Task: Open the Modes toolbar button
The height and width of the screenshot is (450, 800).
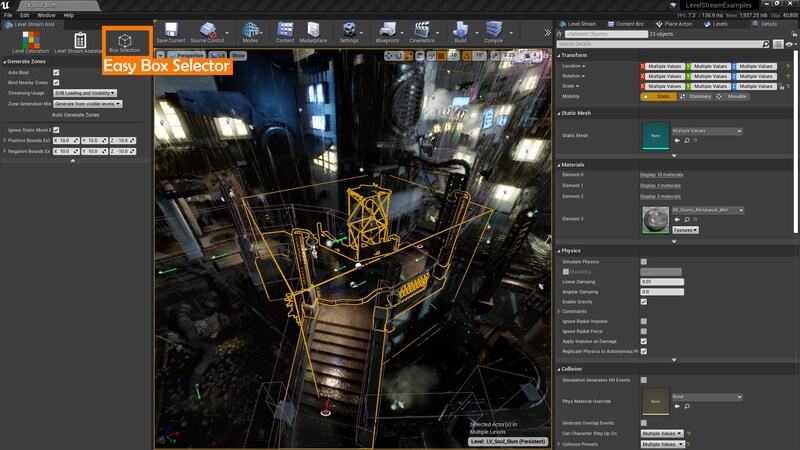Action: tap(250, 33)
